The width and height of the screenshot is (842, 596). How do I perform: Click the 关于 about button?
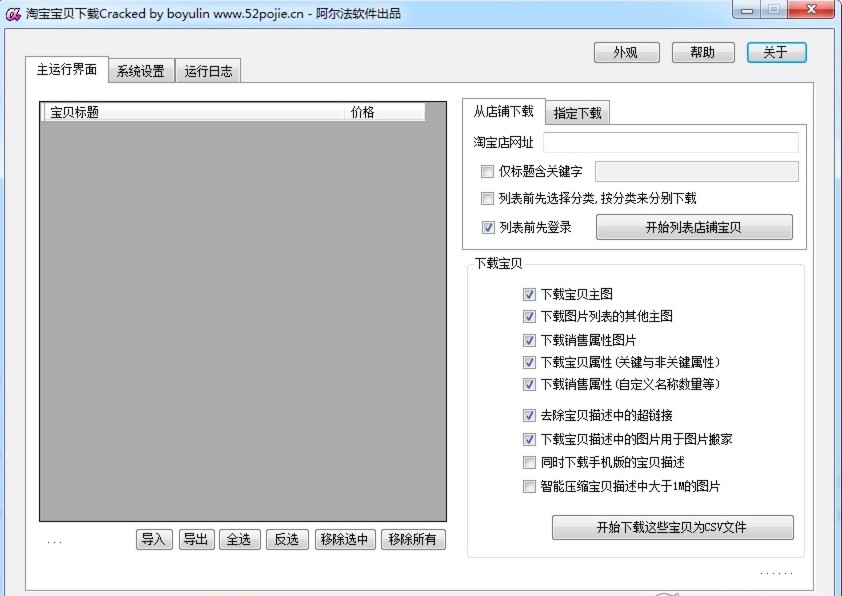pyautogui.click(x=776, y=53)
